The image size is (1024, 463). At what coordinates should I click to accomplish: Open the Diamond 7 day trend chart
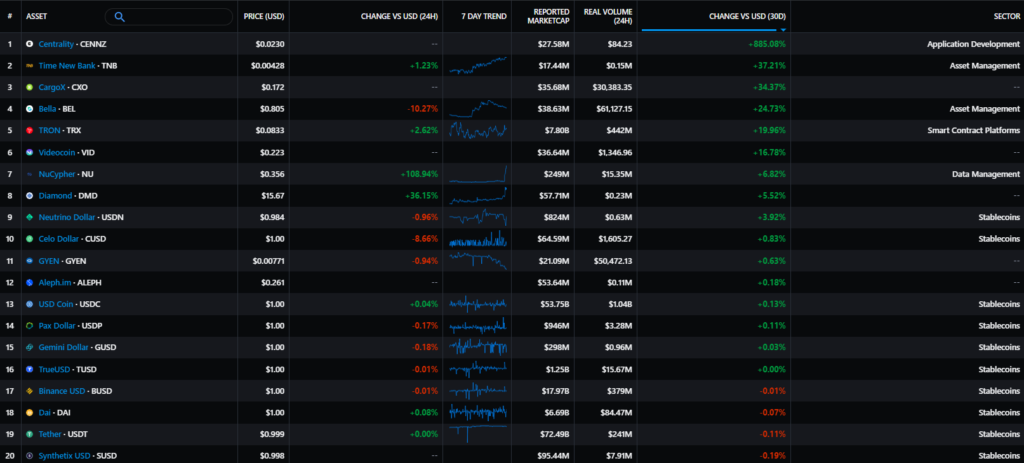[478, 195]
